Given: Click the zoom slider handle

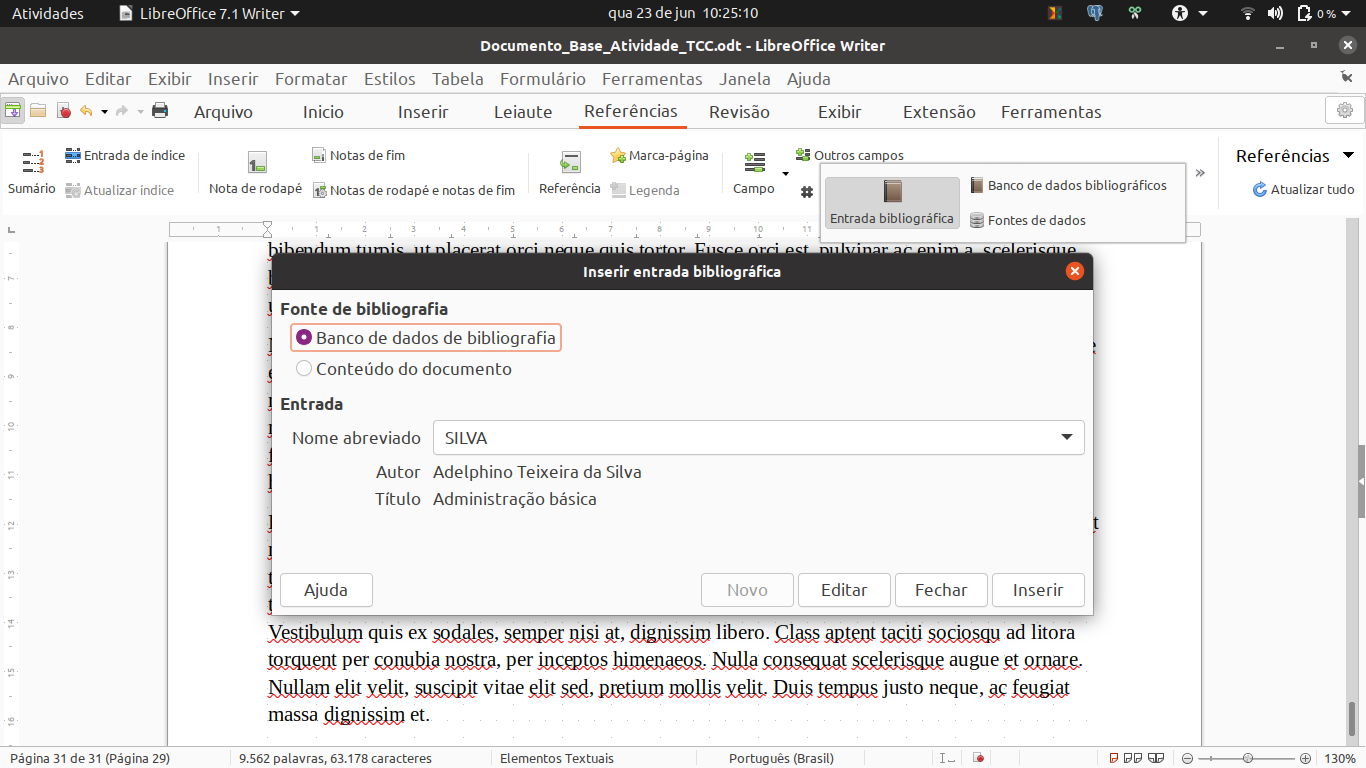Looking at the screenshot, I should click(1247, 758).
